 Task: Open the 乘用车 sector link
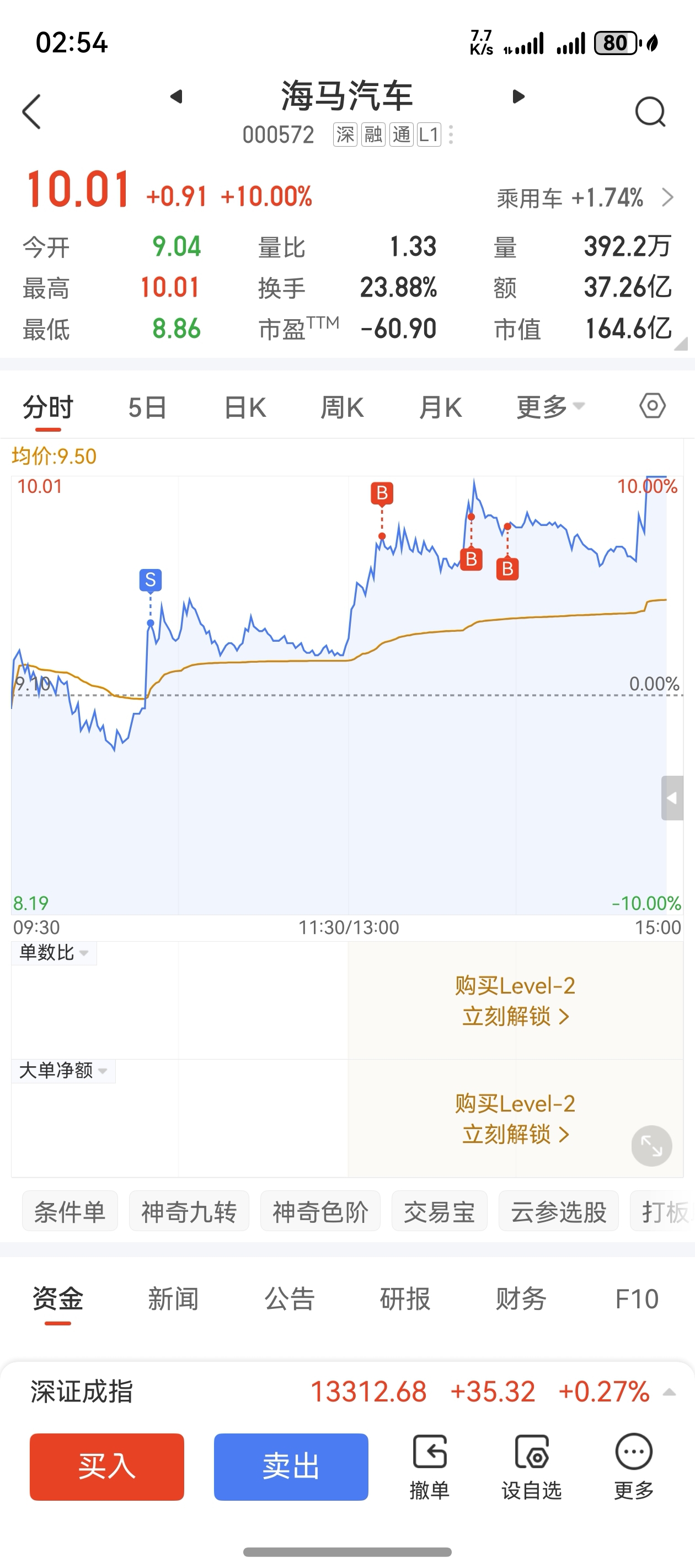tap(585, 198)
